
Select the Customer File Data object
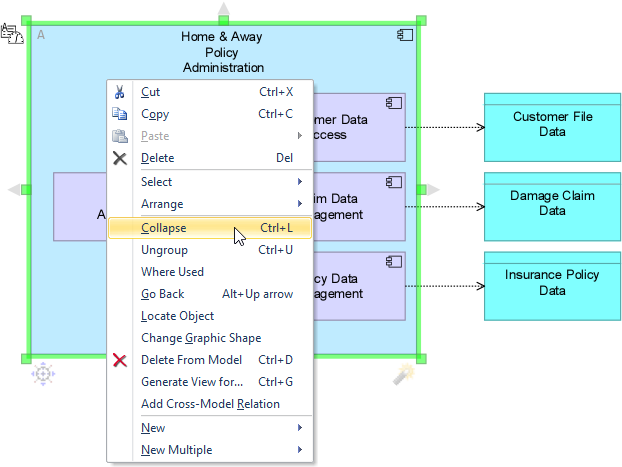pos(552,126)
